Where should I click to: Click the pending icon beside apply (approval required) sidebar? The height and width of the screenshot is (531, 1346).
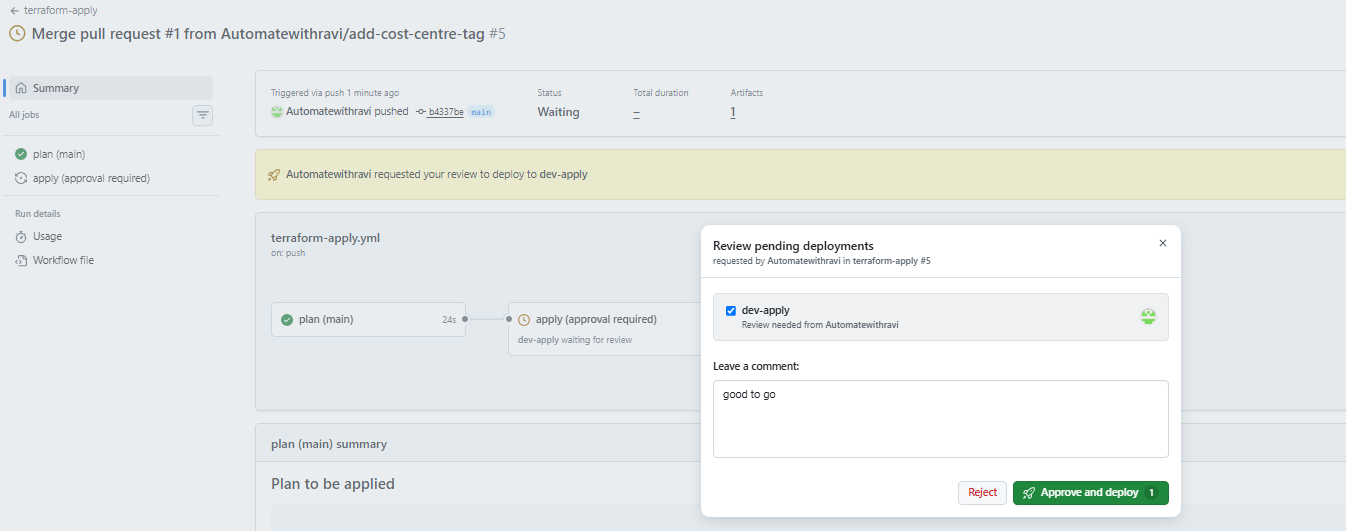(x=21, y=178)
